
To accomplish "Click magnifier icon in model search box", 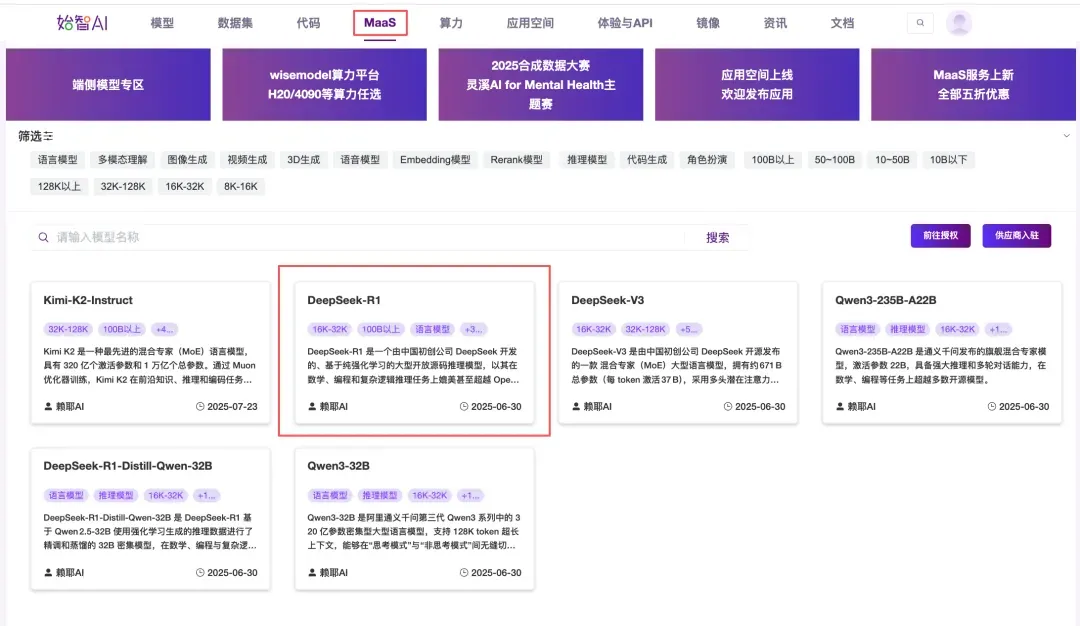I will point(43,238).
